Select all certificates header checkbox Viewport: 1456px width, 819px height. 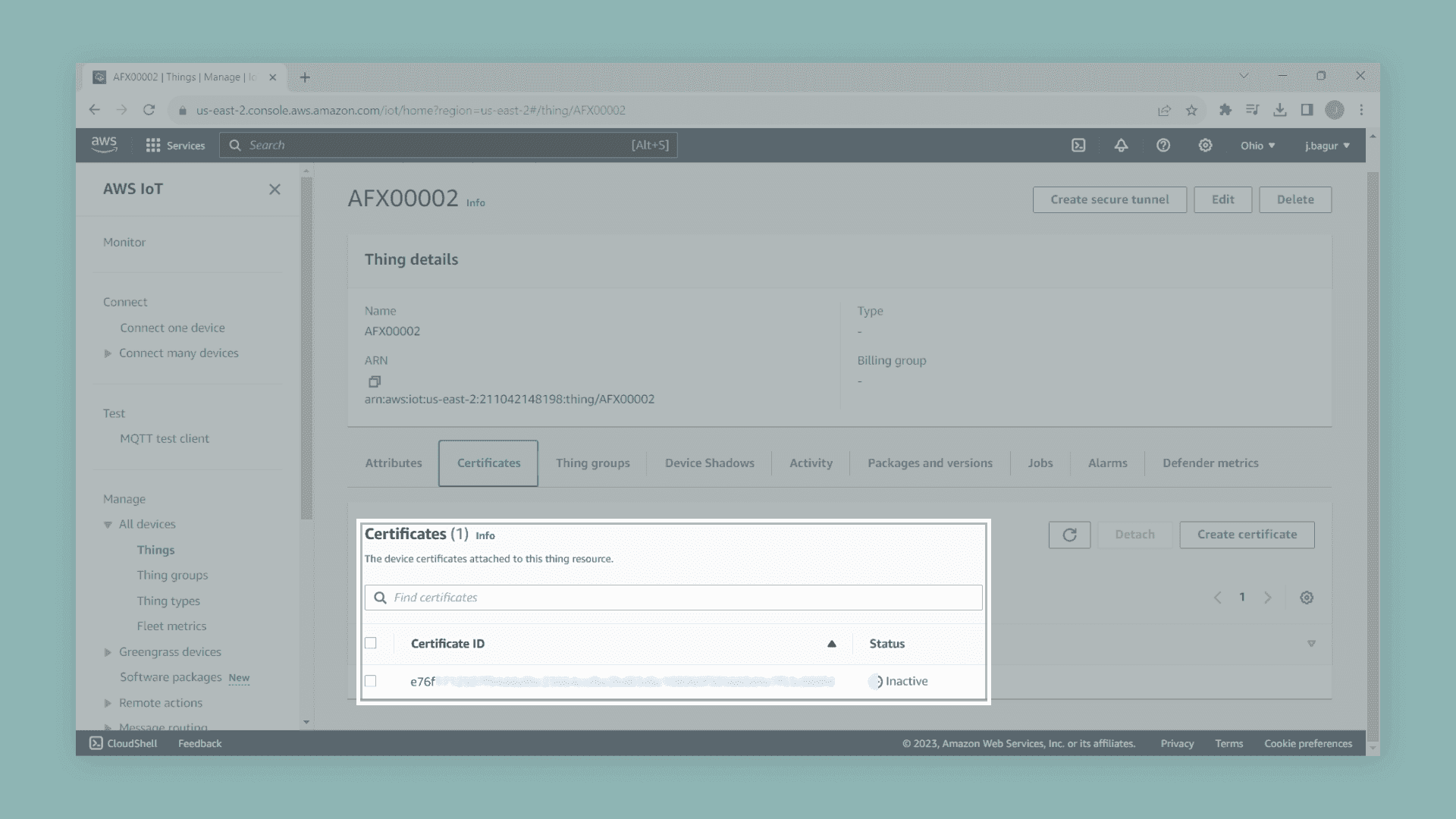click(x=371, y=643)
